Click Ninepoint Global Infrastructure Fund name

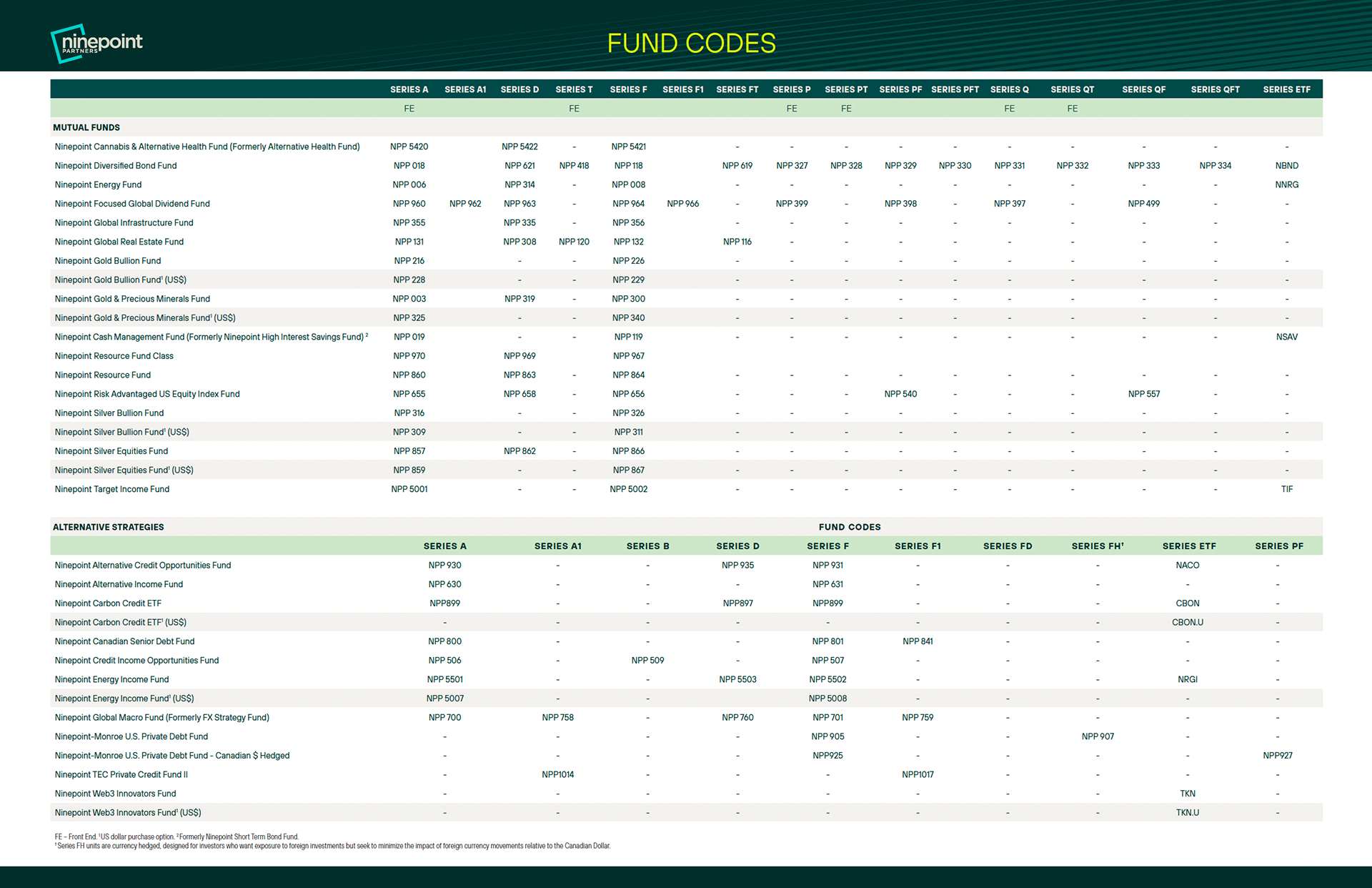tap(124, 223)
